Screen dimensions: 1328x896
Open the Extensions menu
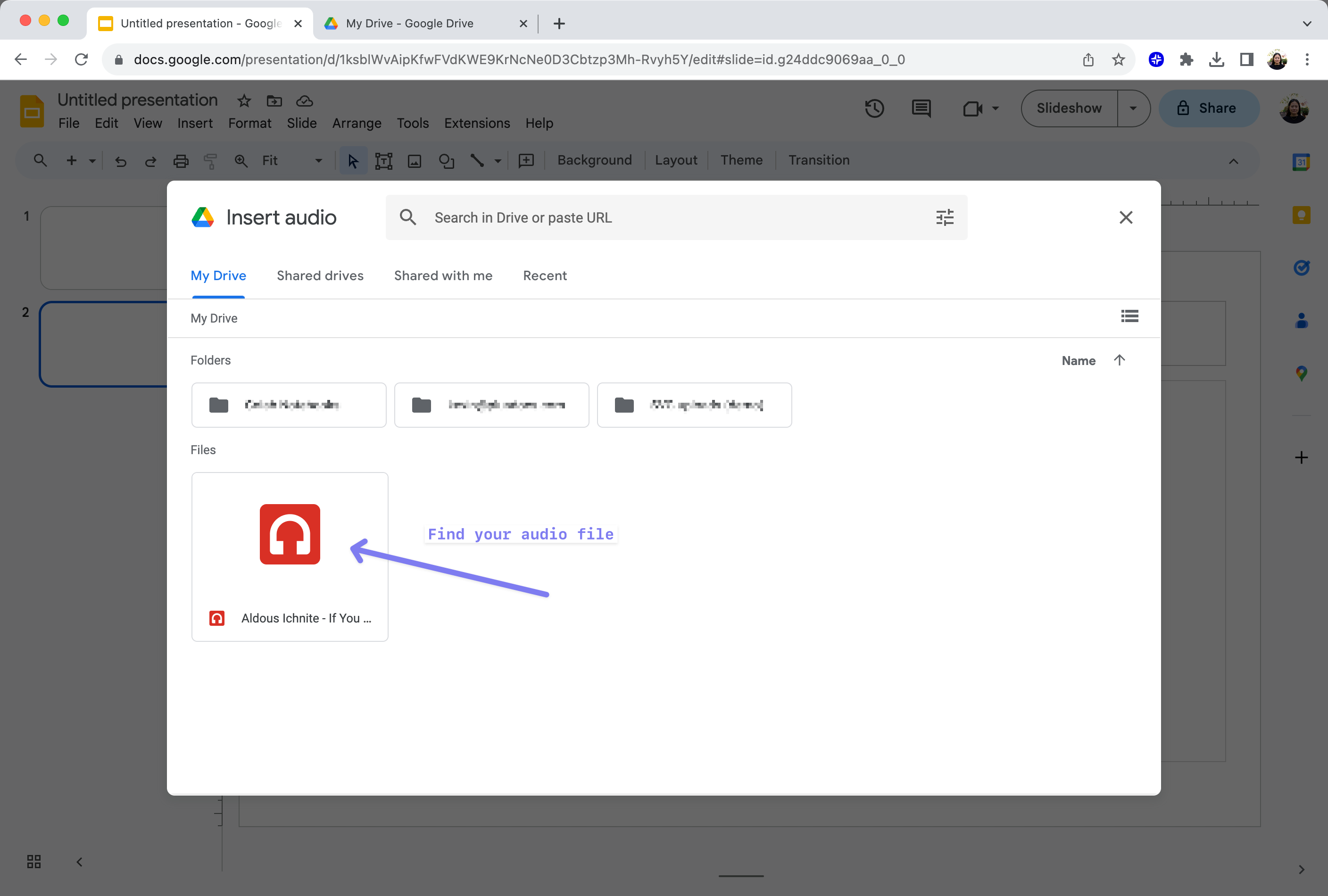click(477, 123)
